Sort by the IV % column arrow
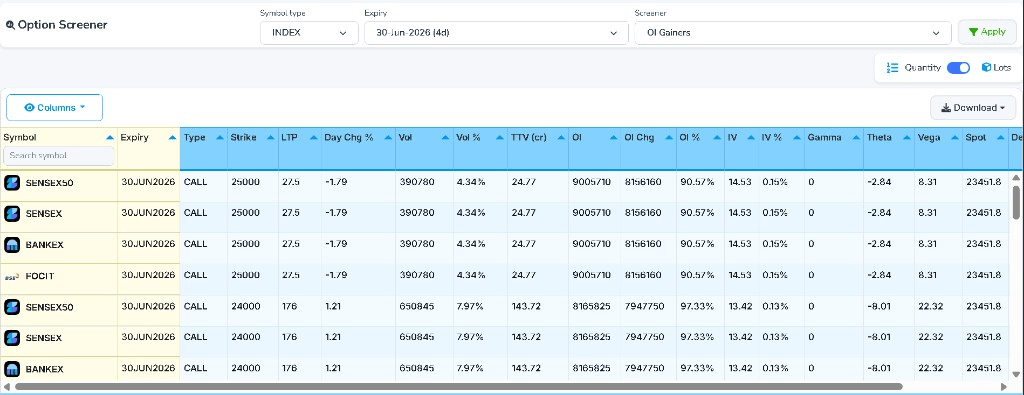The height and width of the screenshot is (395, 1024). tap(796, 138)
